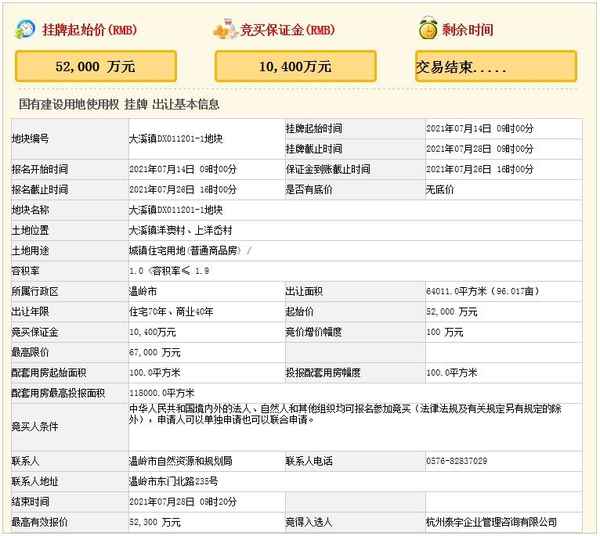
Task: Select the 挂牌起始价(RMB) heading
Action: point(90,30)
